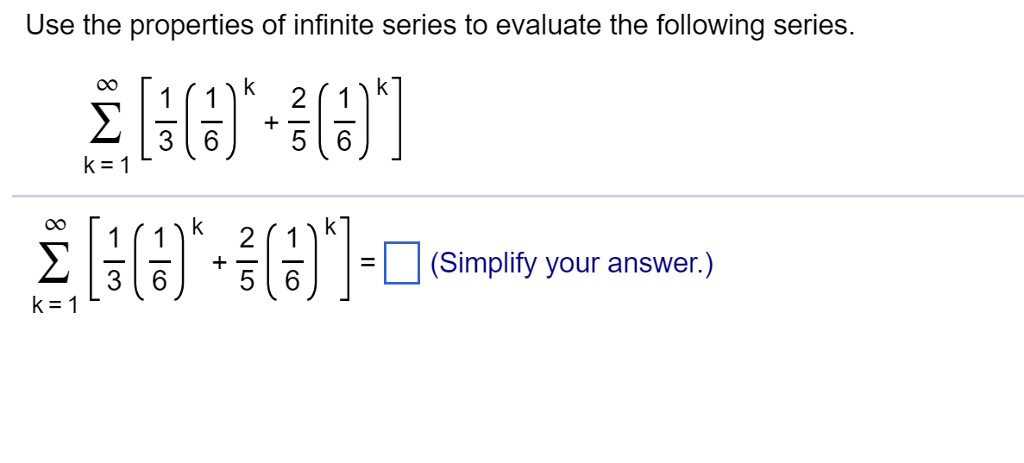1024x463 pixels.
Task: Click the empty answer input box
Action: pos(402,263)
